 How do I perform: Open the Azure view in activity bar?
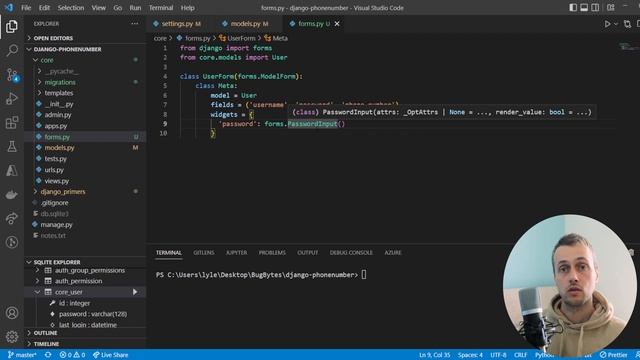point(12,171)
